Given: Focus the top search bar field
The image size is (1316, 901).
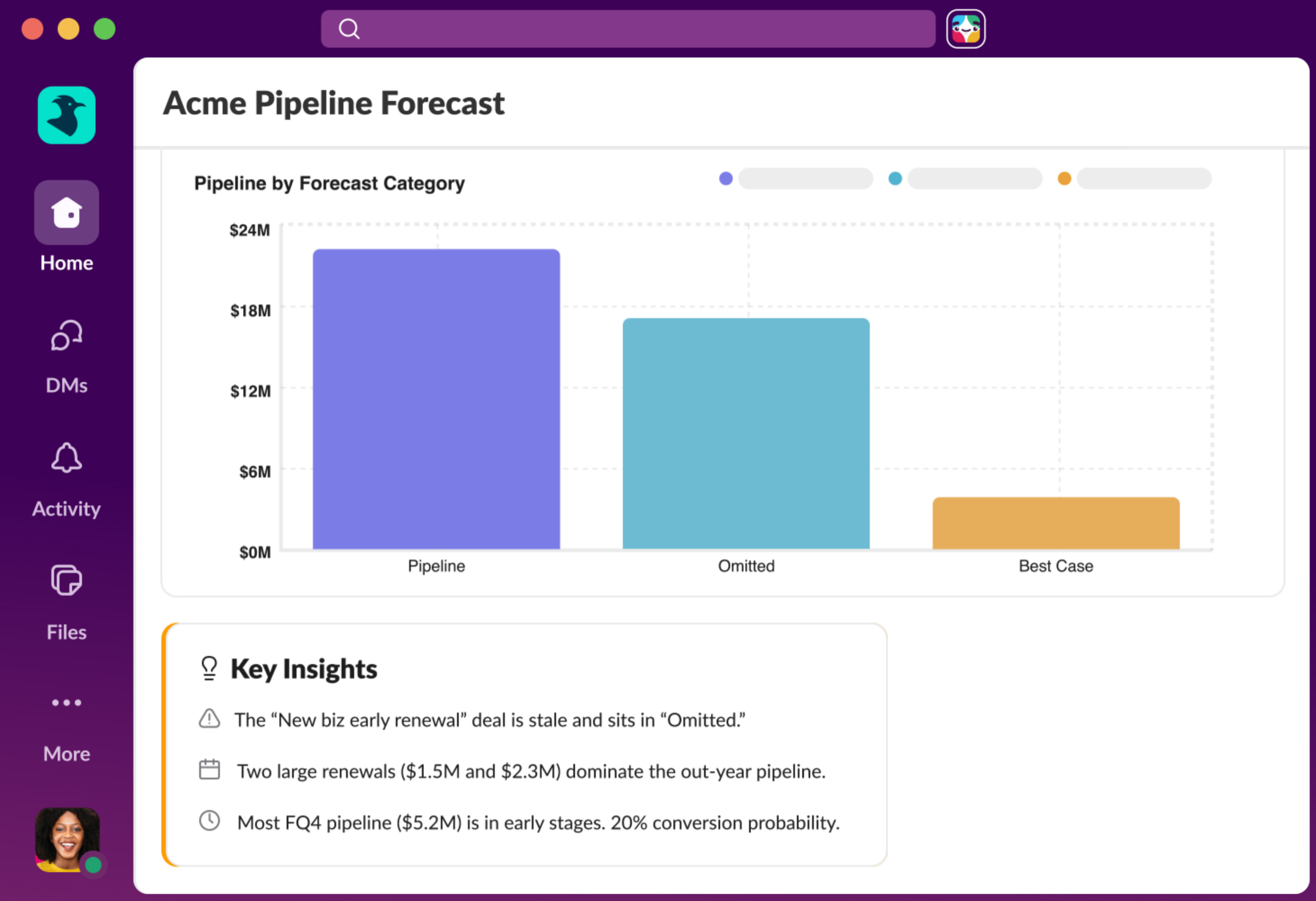Looking at the screenshot, I should click(628, 28).
